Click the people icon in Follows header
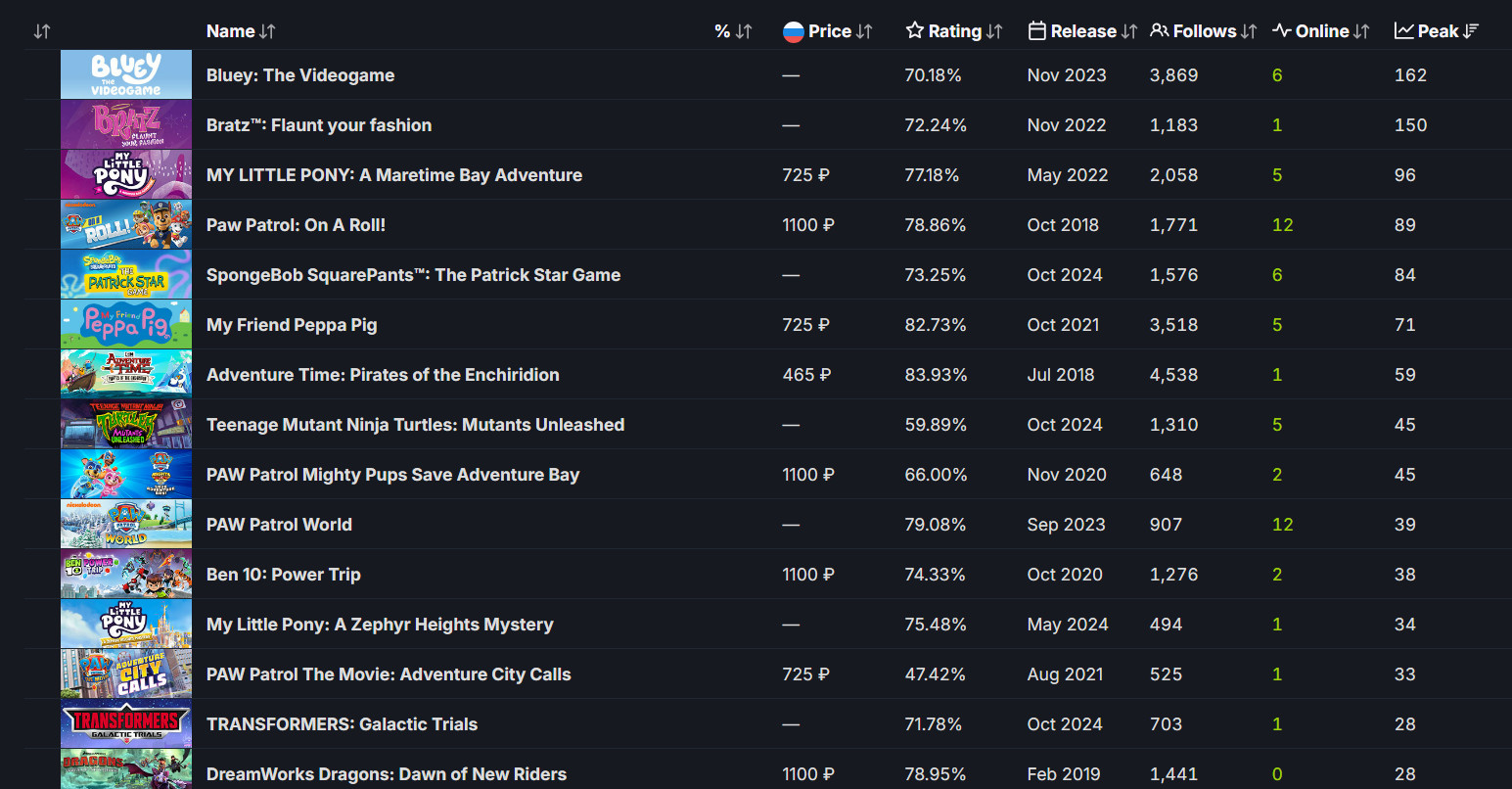Screen dimensions: 1512x789 [x=1160, y=31]
